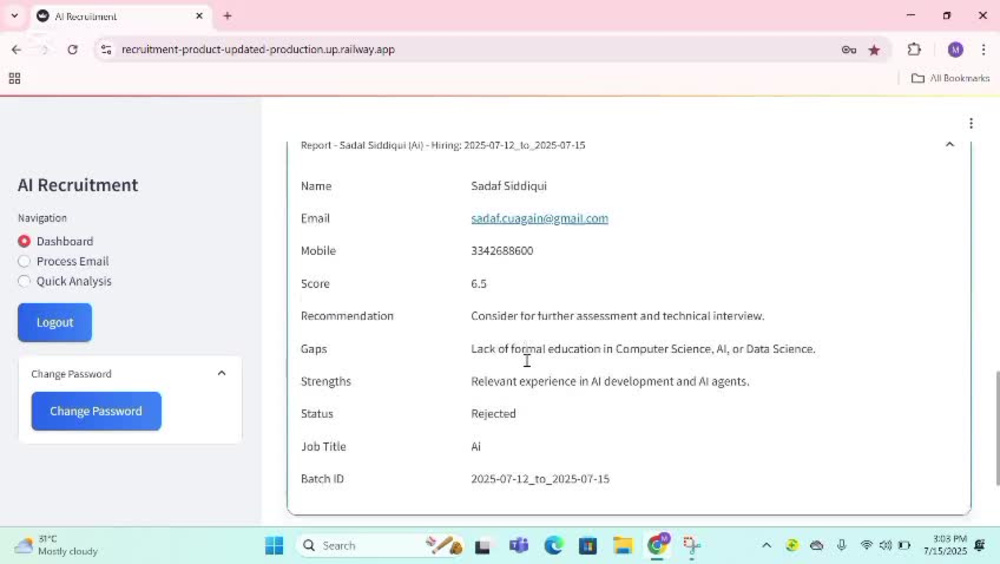The width and height of the screenshot is (1000, 564).
Task: Close the AI Recruitment tab
Action: 199,16
